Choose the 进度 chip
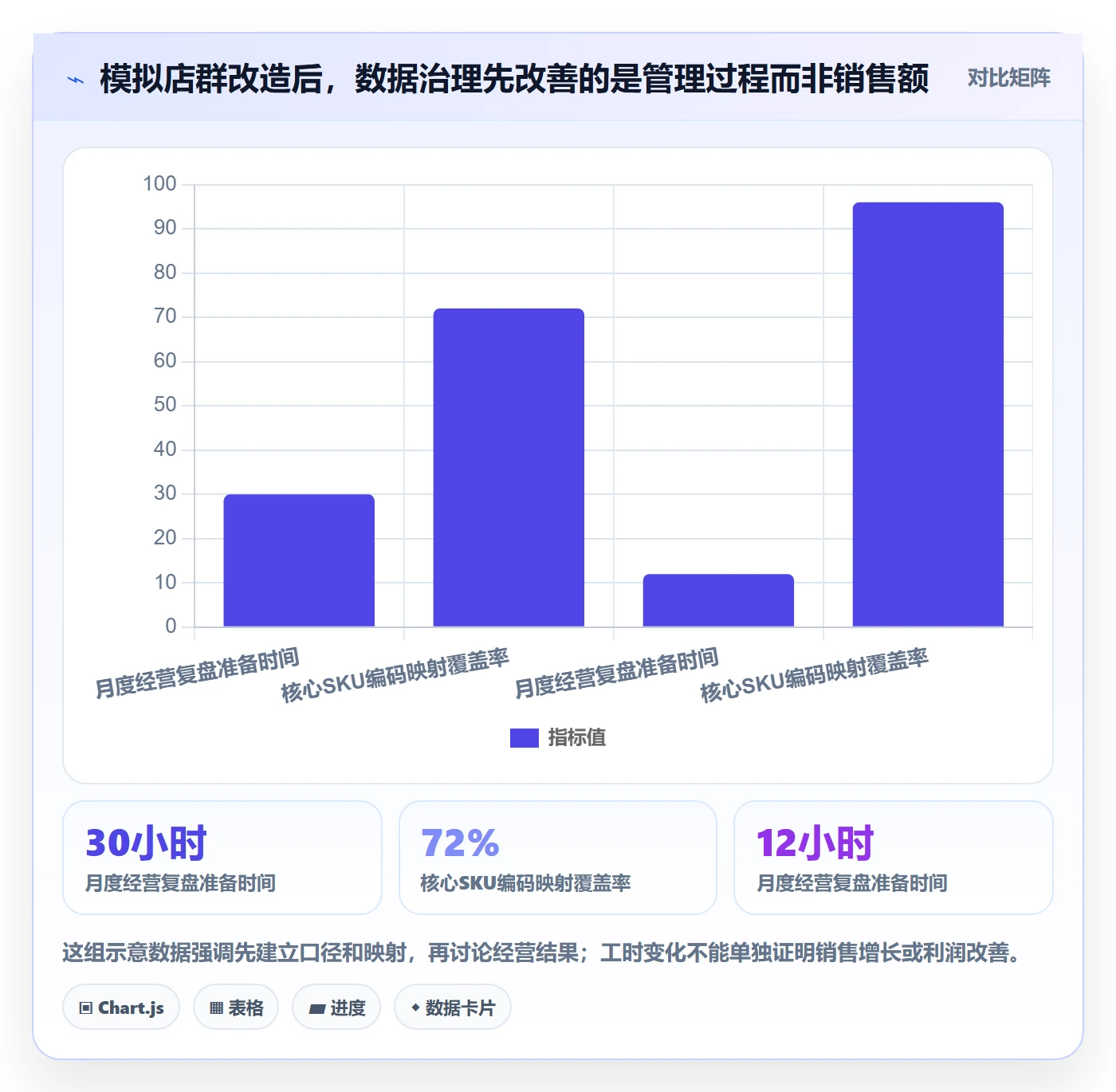 coord(336,1008)
